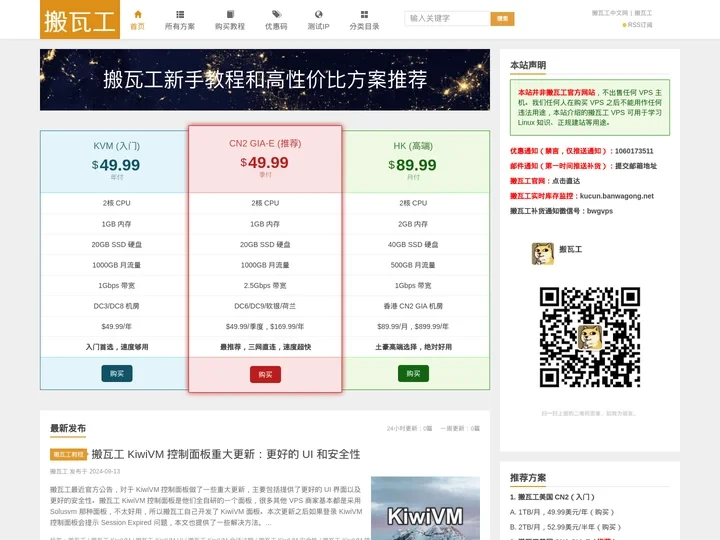Click the HK (高端) plan title
Viewport: 720px width, 540px height.
(413, 146)
